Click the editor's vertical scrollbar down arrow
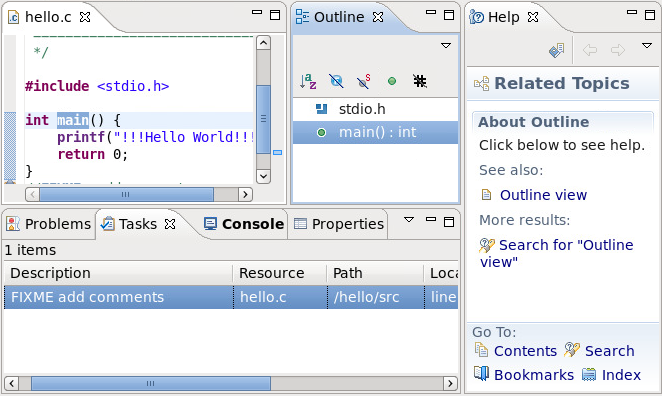The image size is (662, 396). click(x=263, y=176)
